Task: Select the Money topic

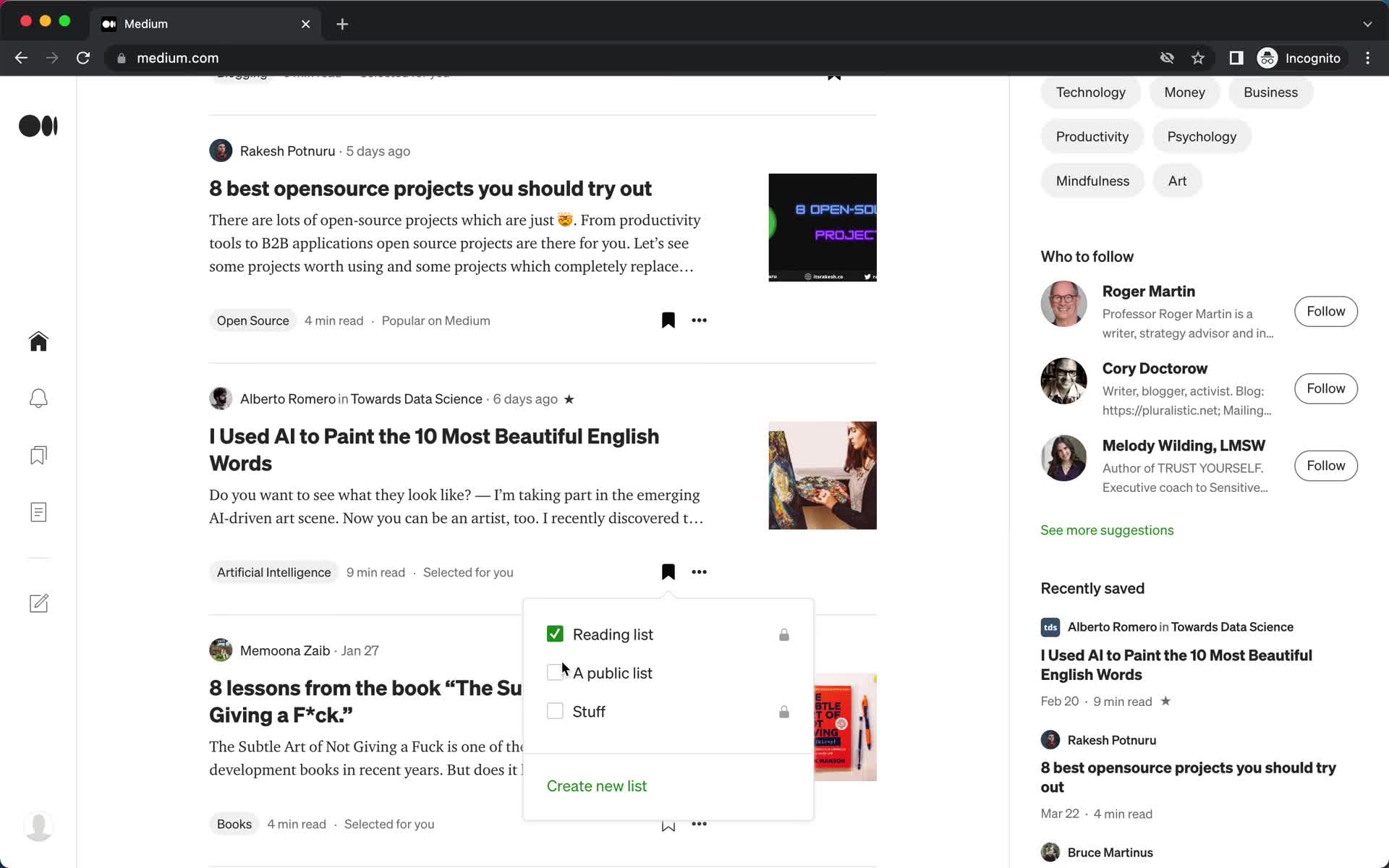Action: pos(1184,92)
